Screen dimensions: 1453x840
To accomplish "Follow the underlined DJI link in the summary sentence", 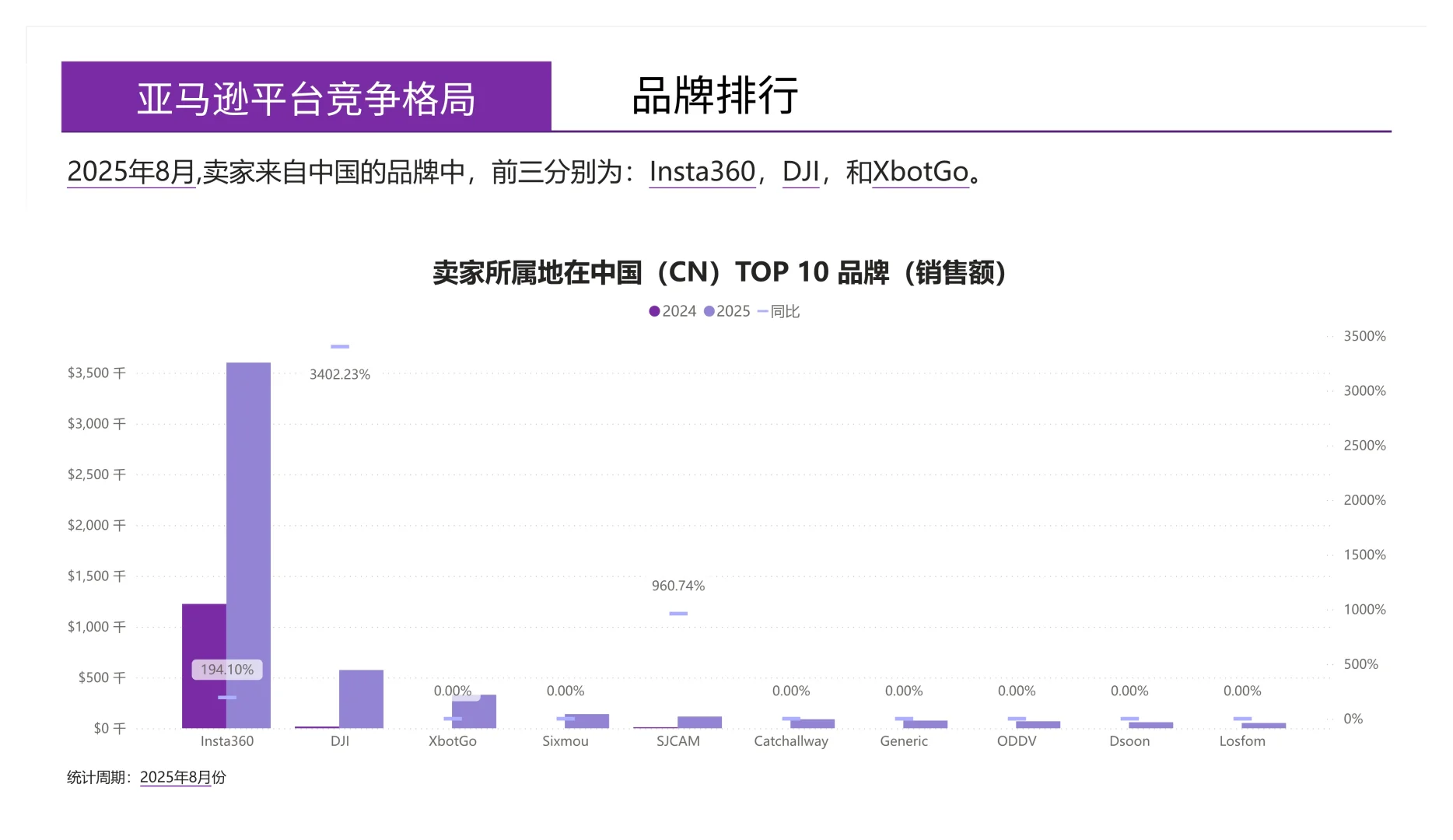I will click(800, 172).
